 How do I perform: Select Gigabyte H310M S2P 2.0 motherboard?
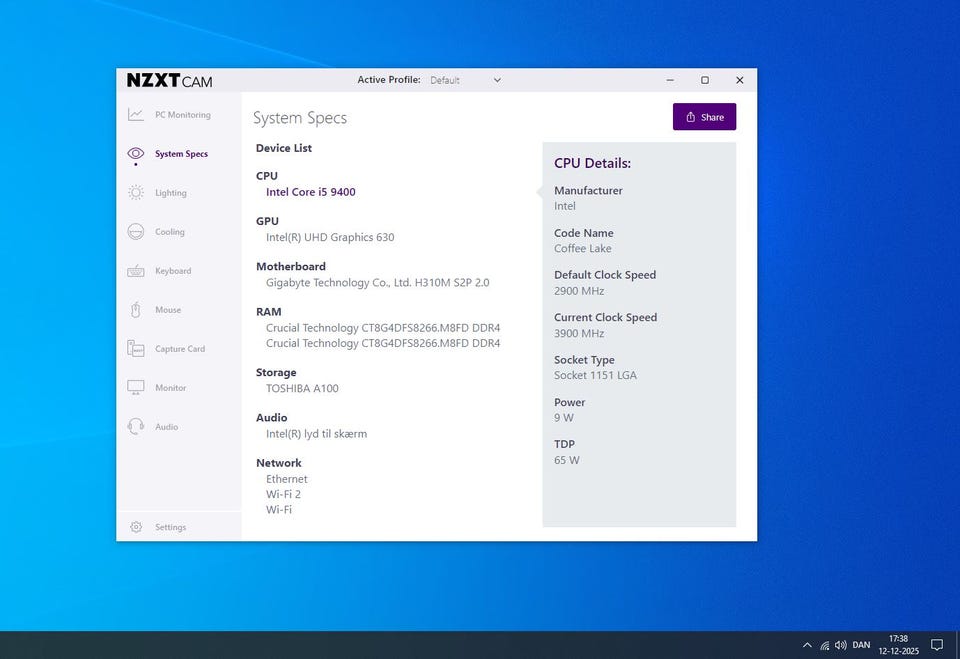point(378,282)
